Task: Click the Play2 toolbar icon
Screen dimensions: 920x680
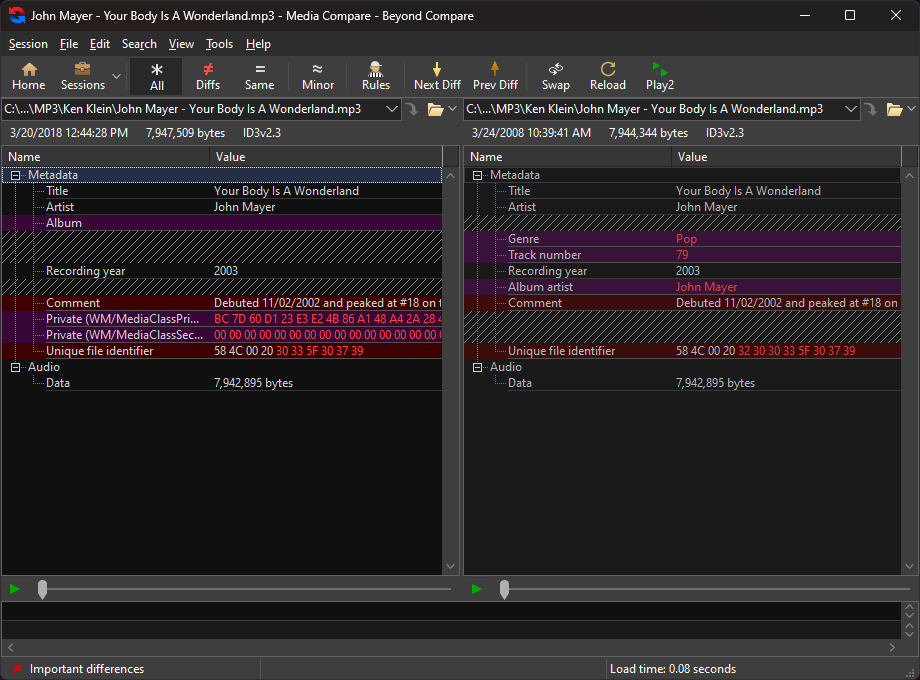Action: pyautogui.click(x=660, y=76)
